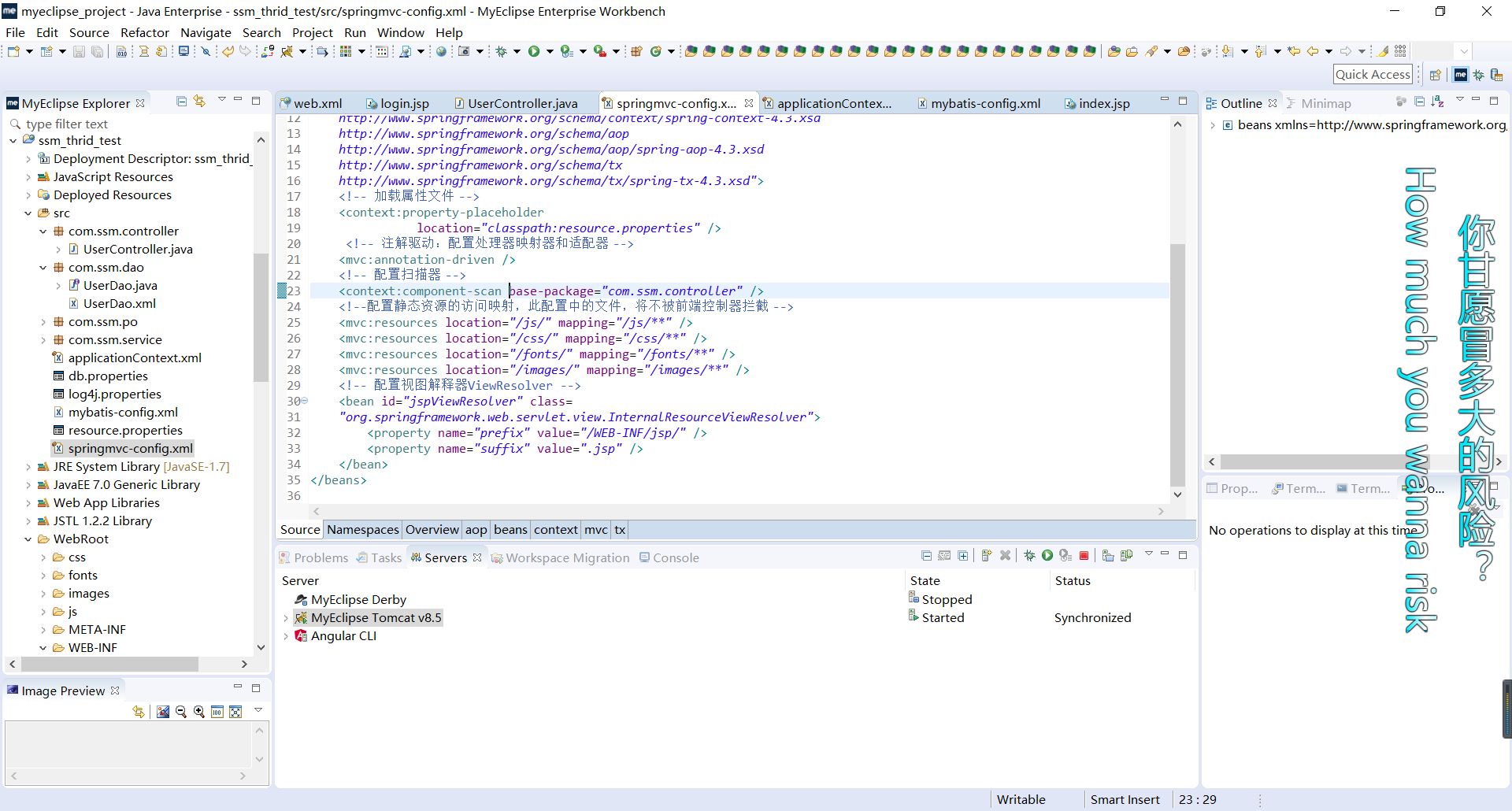Open the Refactor menu

145,32
